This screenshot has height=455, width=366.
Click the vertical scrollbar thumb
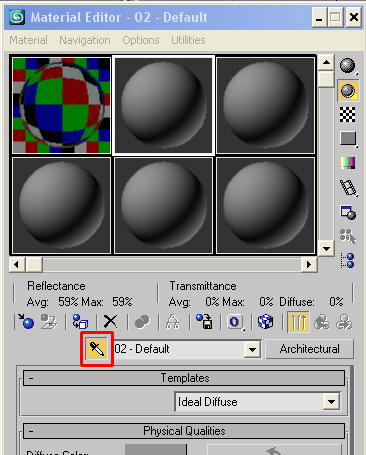[x=326, y=79]
